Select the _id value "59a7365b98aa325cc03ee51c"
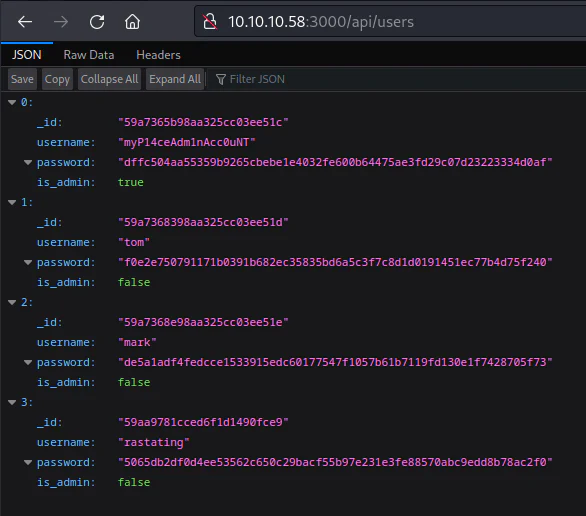This screenshot has height=516, width=586. (x=203, y=122)
